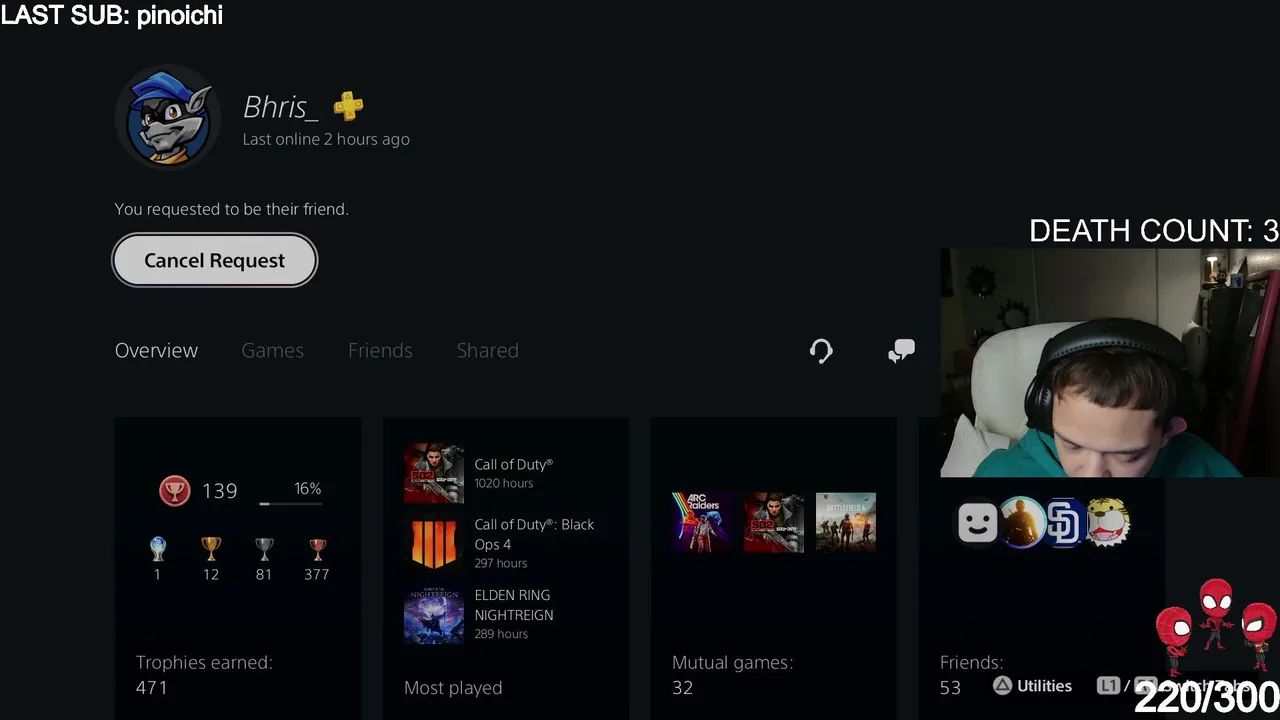
Task: Click the LAST SUB: pinoichi overlay text
Action: [x=112, y=15]
